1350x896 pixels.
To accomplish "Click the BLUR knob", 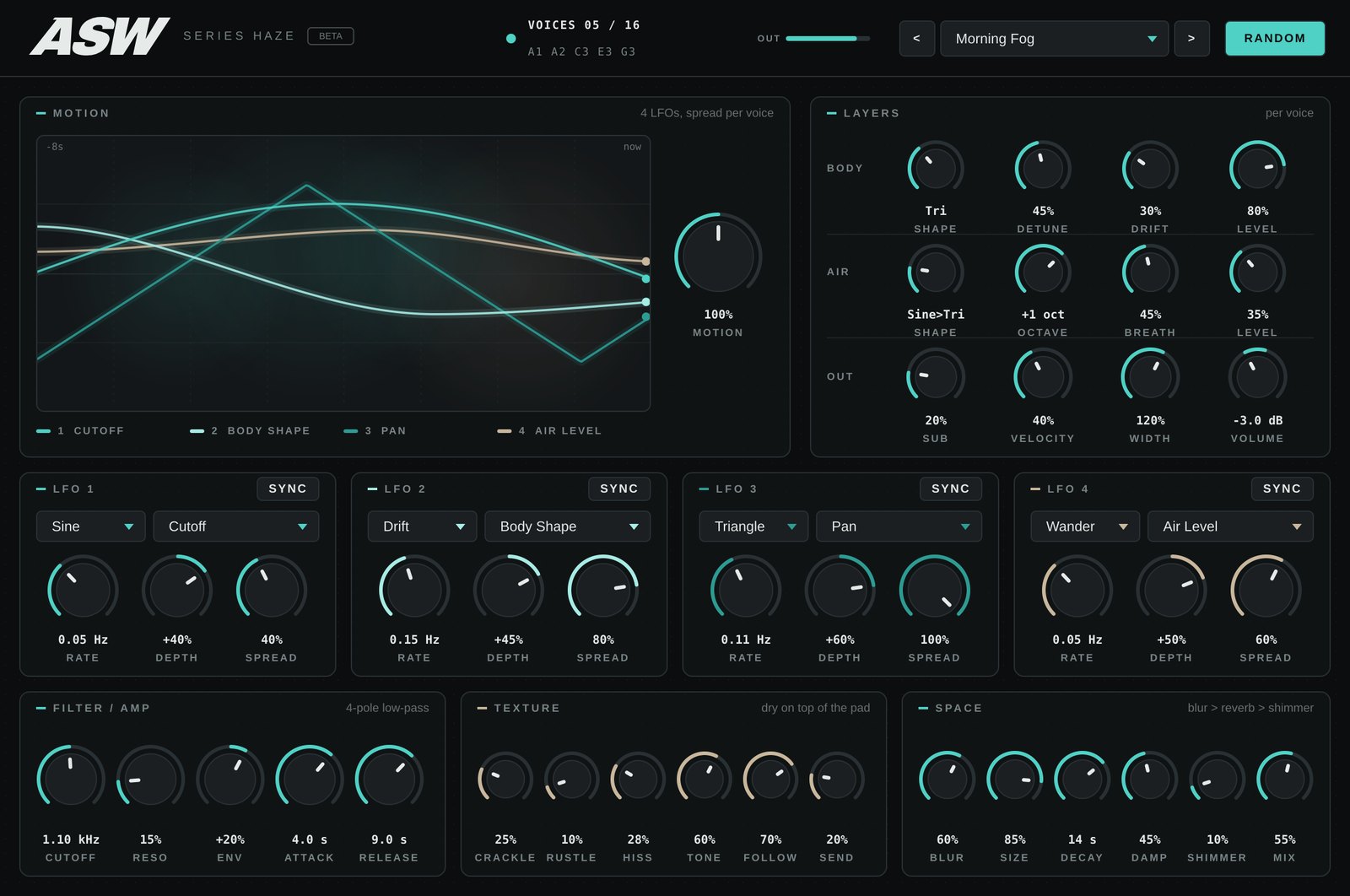I will point(947,780).
